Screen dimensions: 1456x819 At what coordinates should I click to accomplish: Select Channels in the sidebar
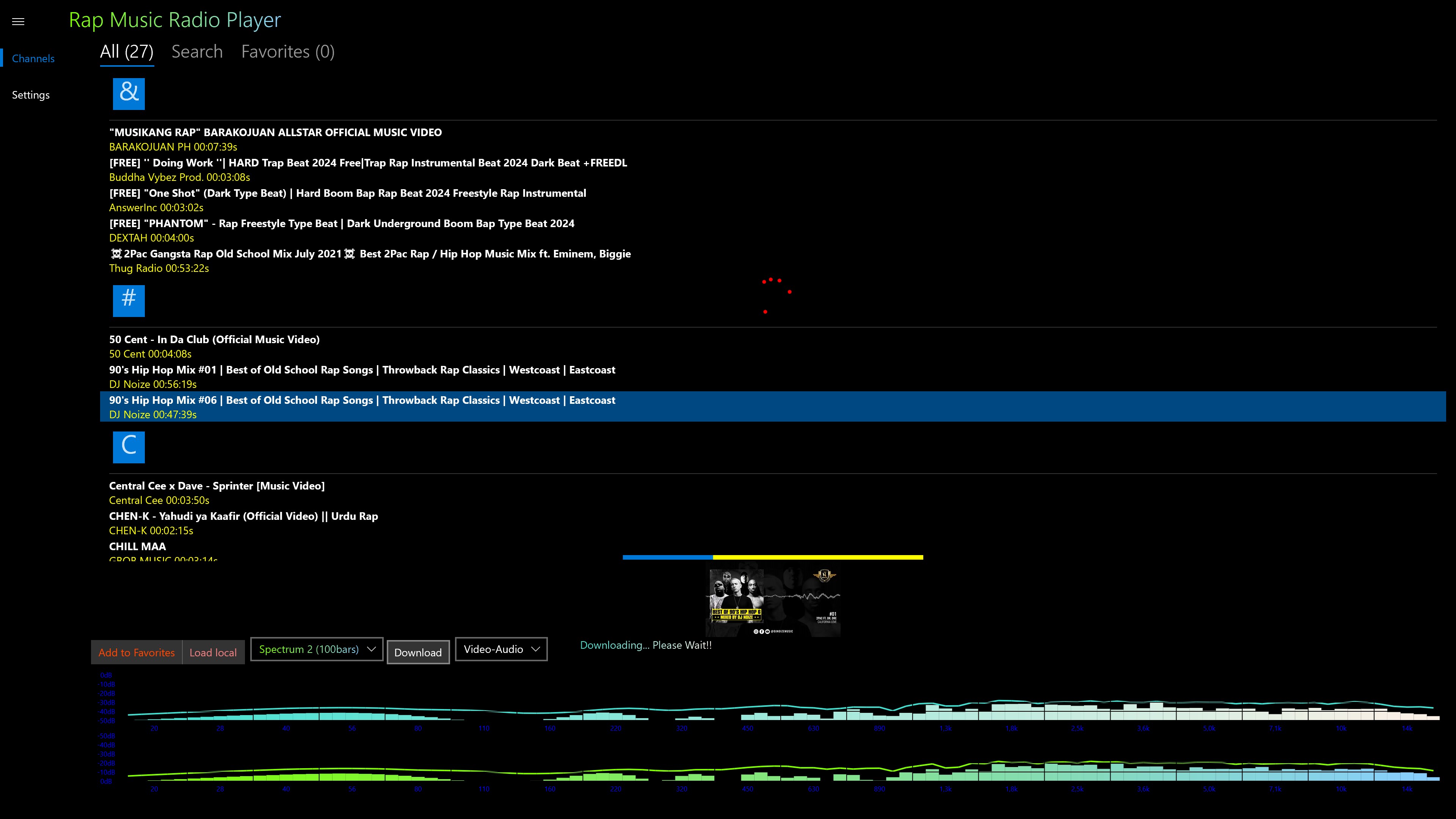tap(33, 59)
